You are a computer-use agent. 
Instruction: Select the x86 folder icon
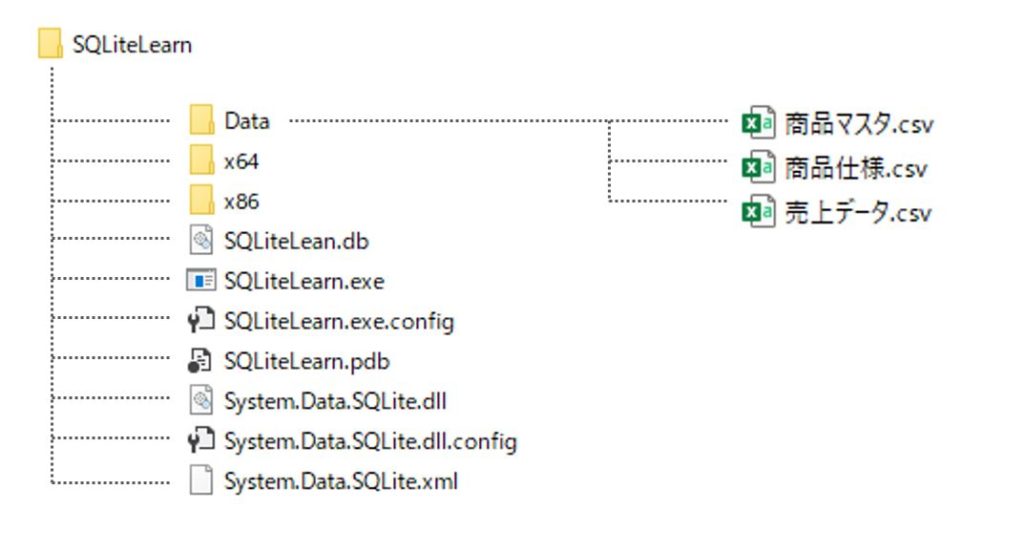click(x=202, y=200)
